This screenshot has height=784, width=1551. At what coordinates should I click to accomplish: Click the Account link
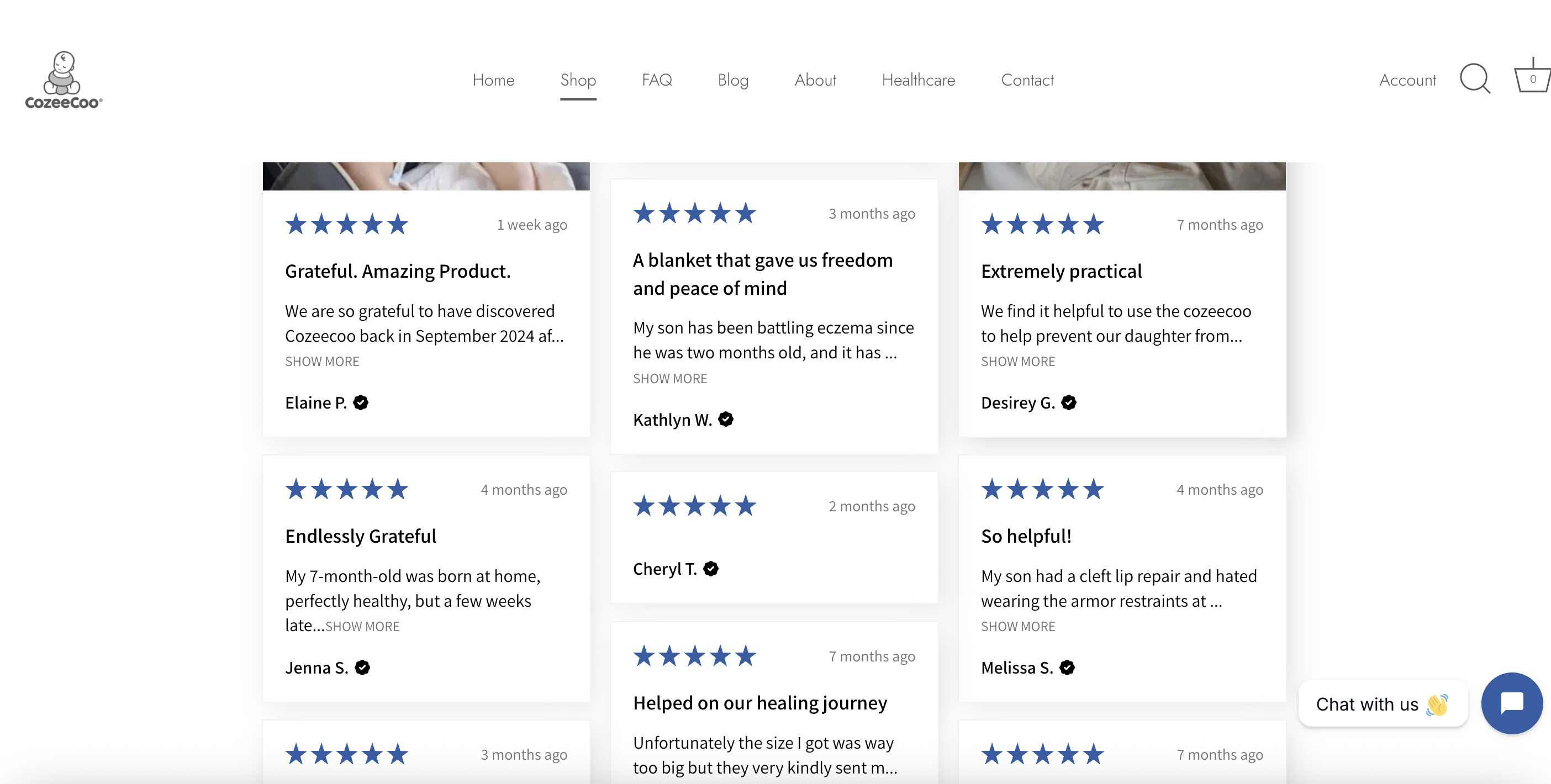[1407, 80]
